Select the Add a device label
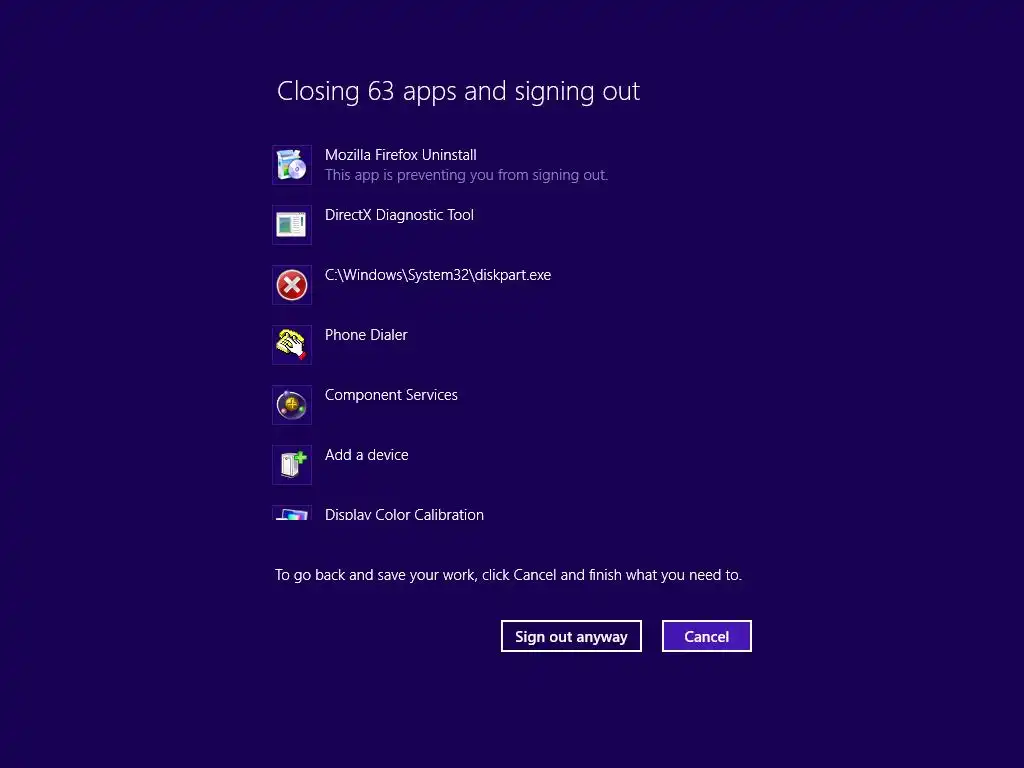Screen dimensions: 1024x768 (366, 455)
